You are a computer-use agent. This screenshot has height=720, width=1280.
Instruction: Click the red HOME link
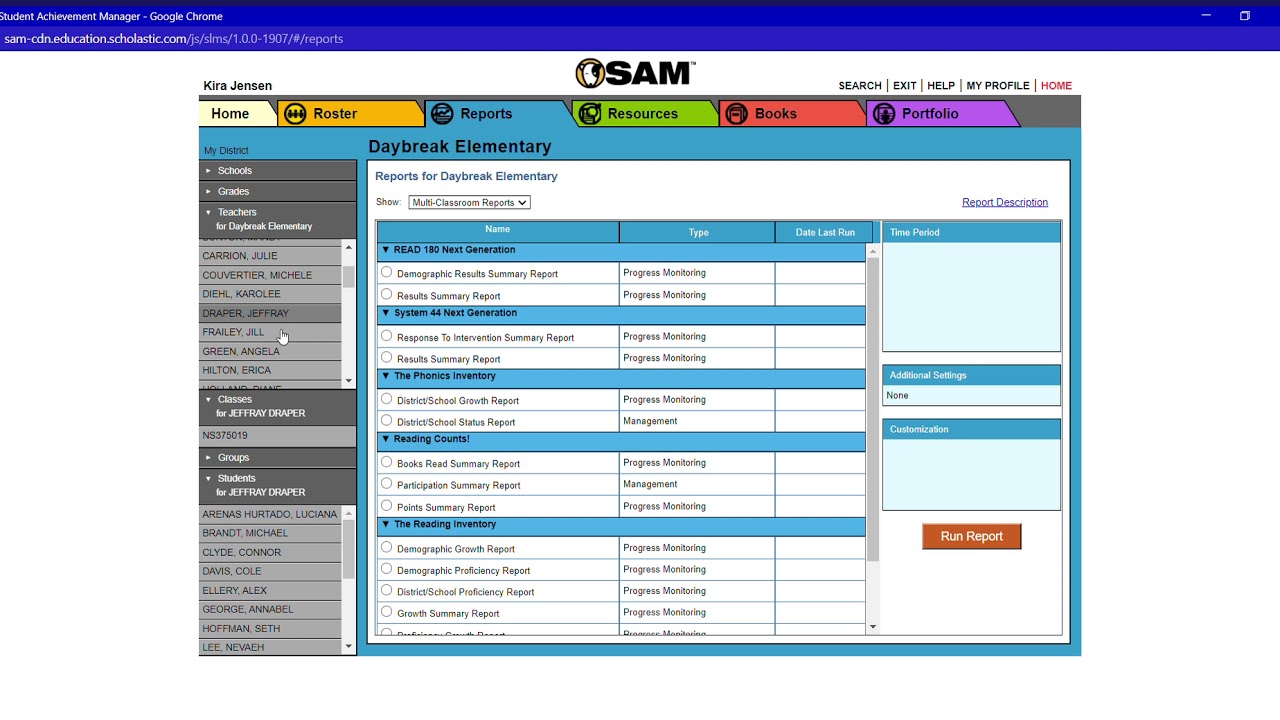pyautogui.click(x=1056, y=86)
